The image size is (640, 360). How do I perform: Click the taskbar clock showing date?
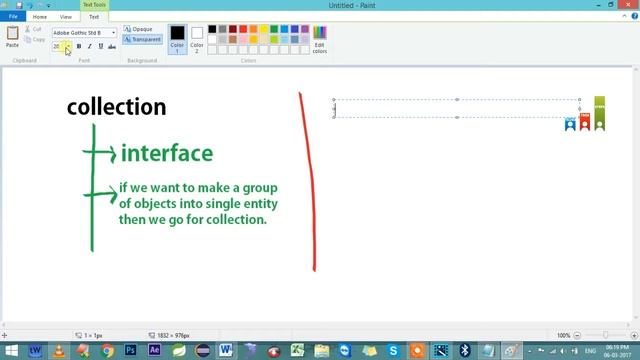(x=617, y=351)
